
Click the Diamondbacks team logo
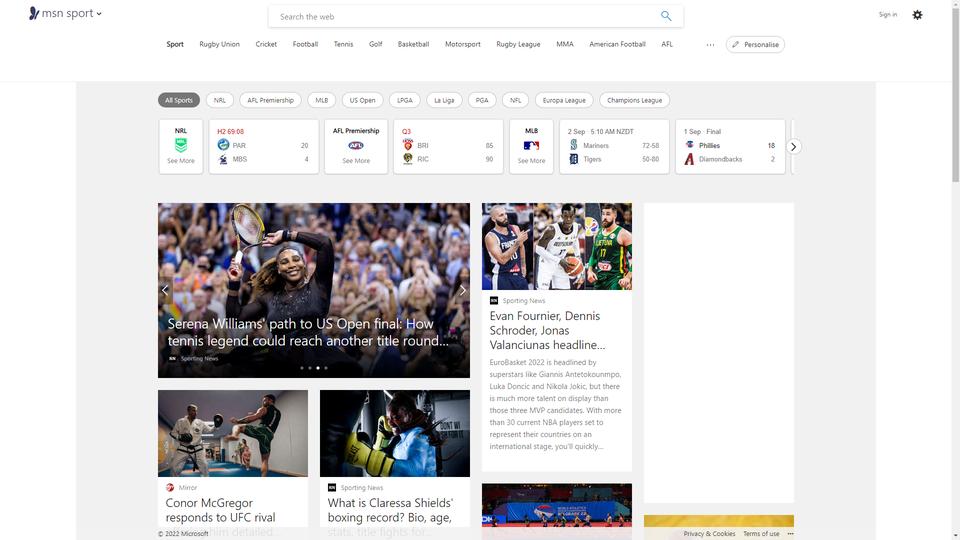click(x=689, y=159)
